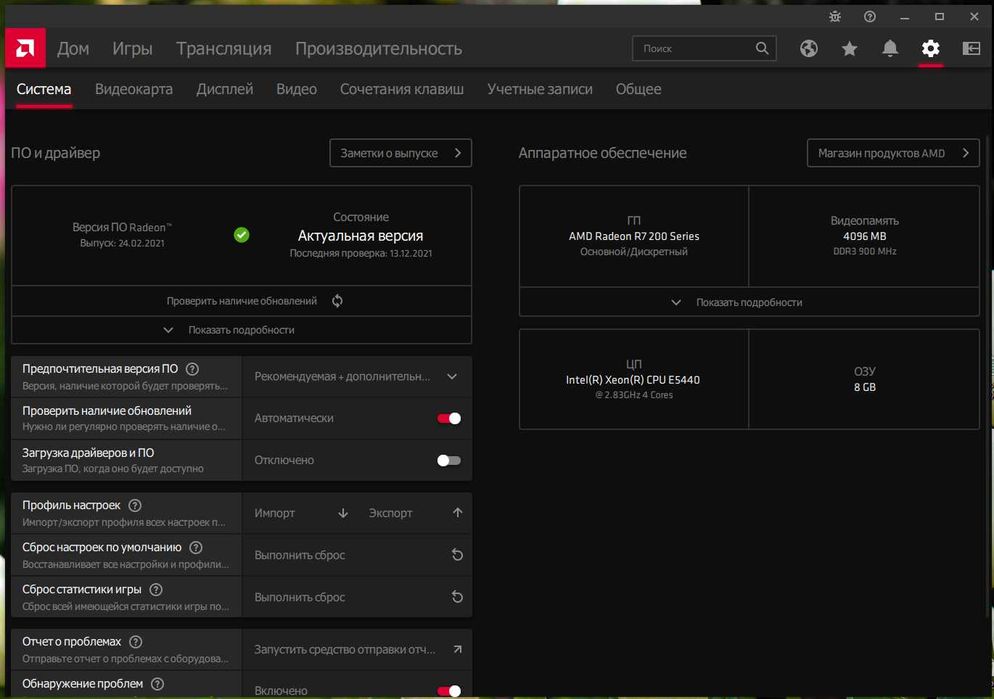Image resolution: width=994 pixels, height=699 pixels.
Task: Click Экспорт profile button
Action: (415, 513)
